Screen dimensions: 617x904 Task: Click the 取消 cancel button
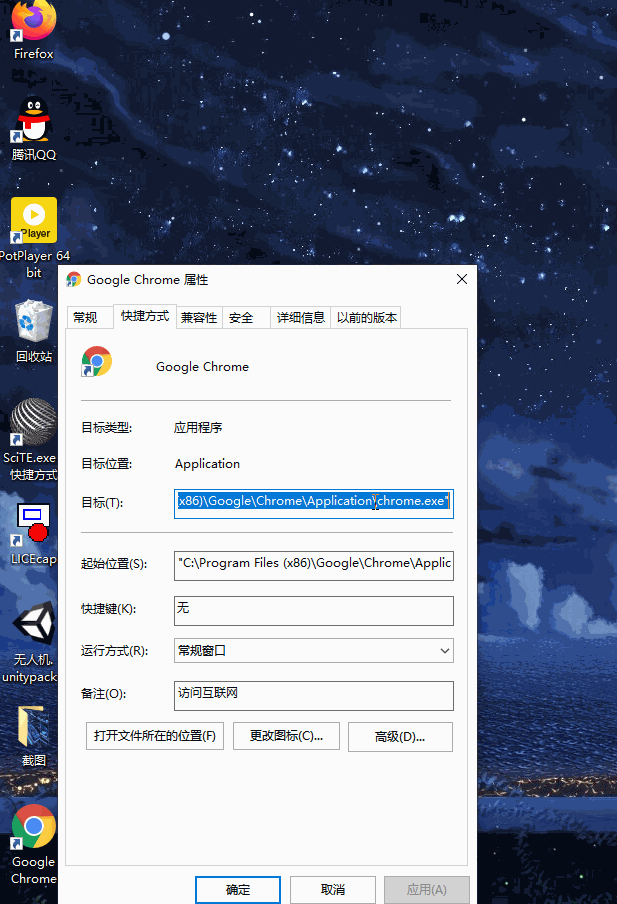333,890
